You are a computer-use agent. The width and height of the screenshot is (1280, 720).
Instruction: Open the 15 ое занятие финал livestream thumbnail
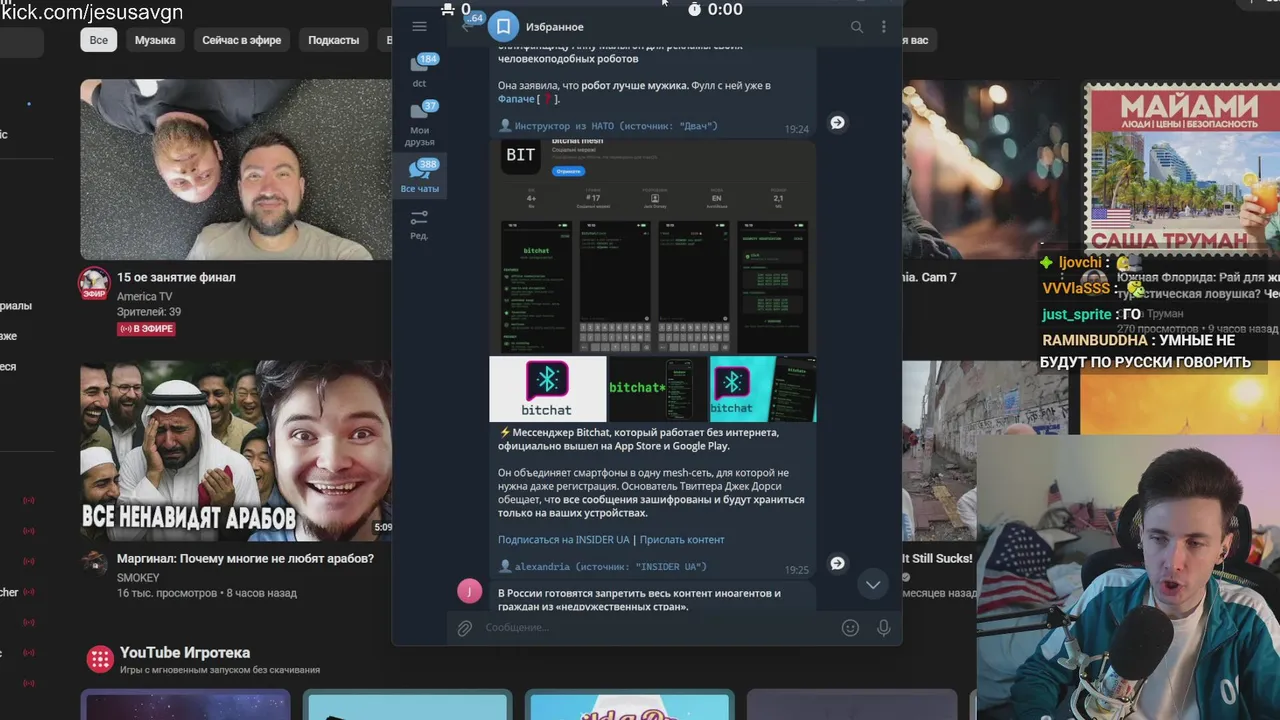point(236,170)
